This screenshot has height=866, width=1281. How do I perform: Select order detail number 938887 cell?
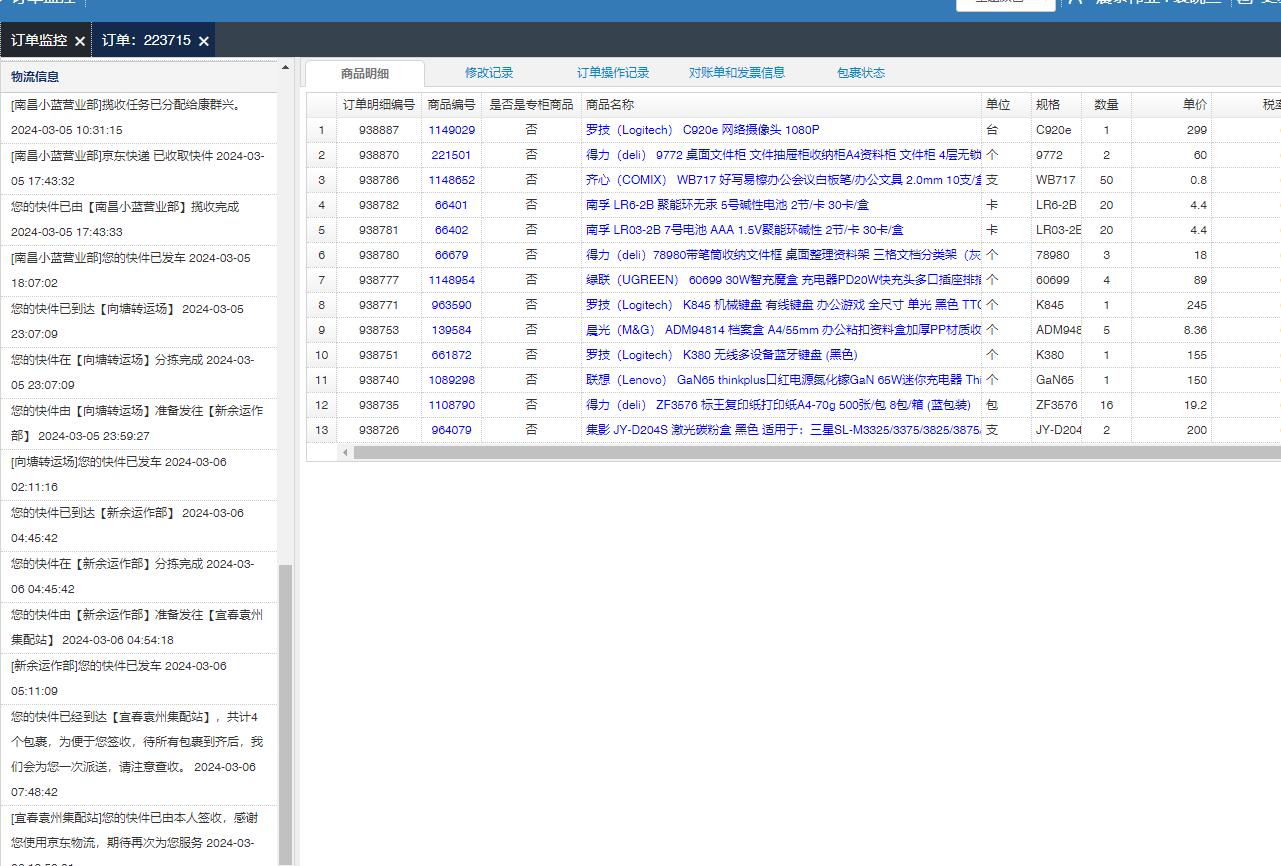point(379,130)
